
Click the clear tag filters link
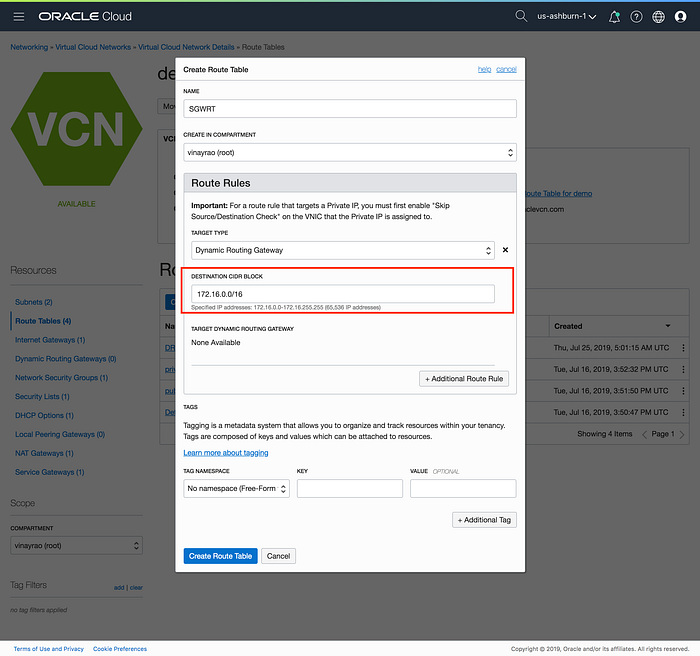tap(136, 587)
